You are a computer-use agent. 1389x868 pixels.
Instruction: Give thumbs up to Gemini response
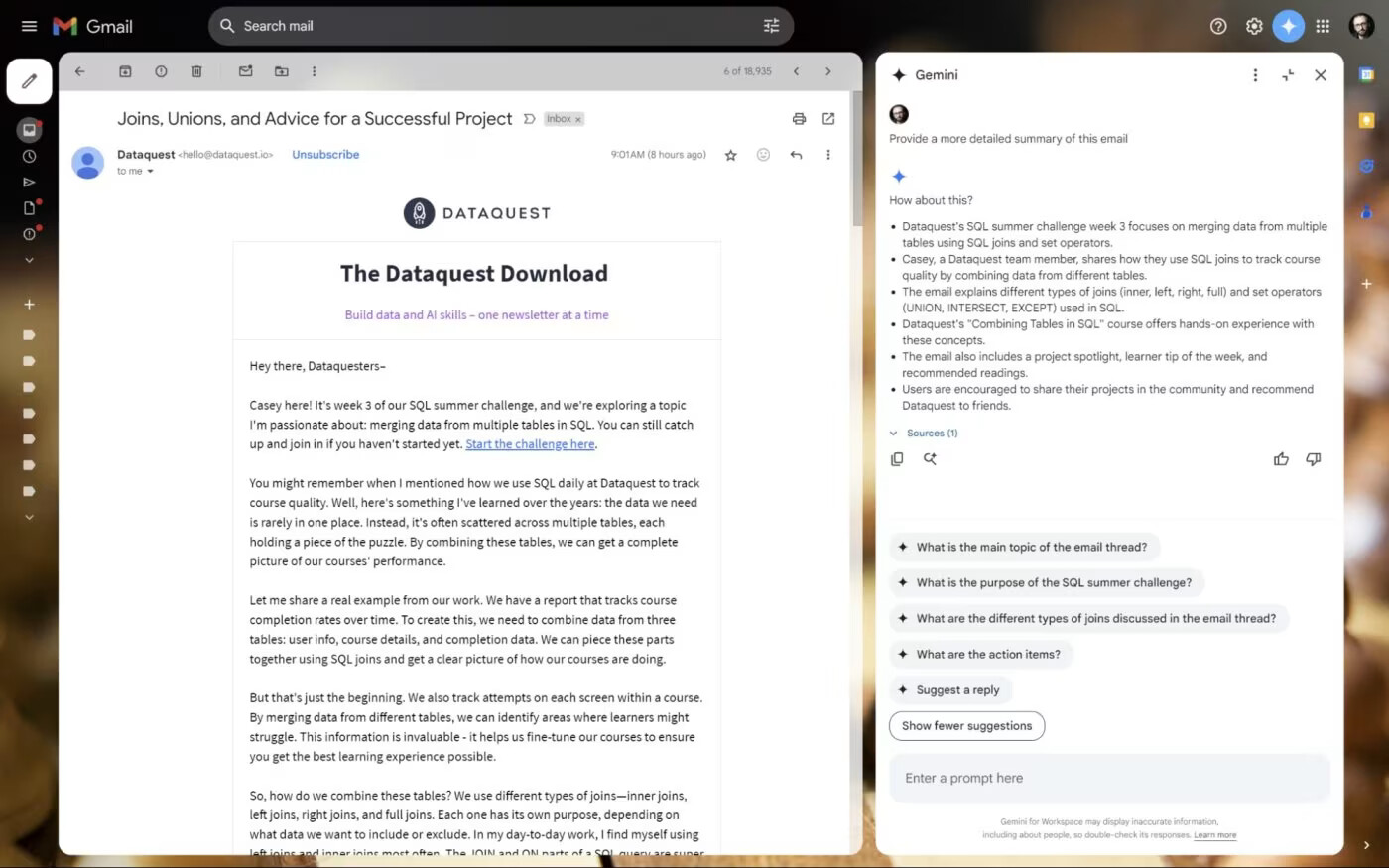coord(1281,459)
